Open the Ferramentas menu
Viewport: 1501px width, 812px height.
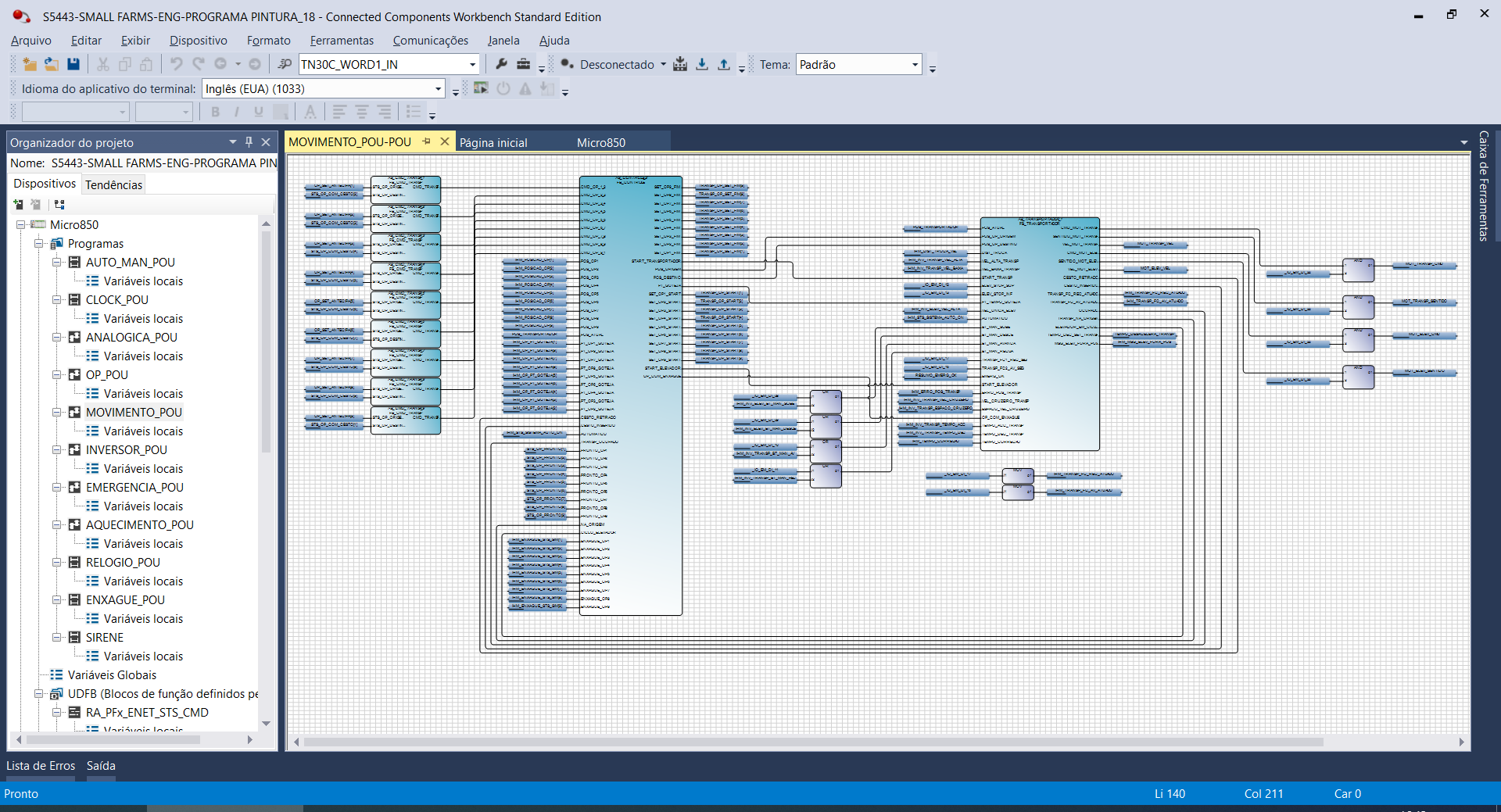click(x=342, y=41)
